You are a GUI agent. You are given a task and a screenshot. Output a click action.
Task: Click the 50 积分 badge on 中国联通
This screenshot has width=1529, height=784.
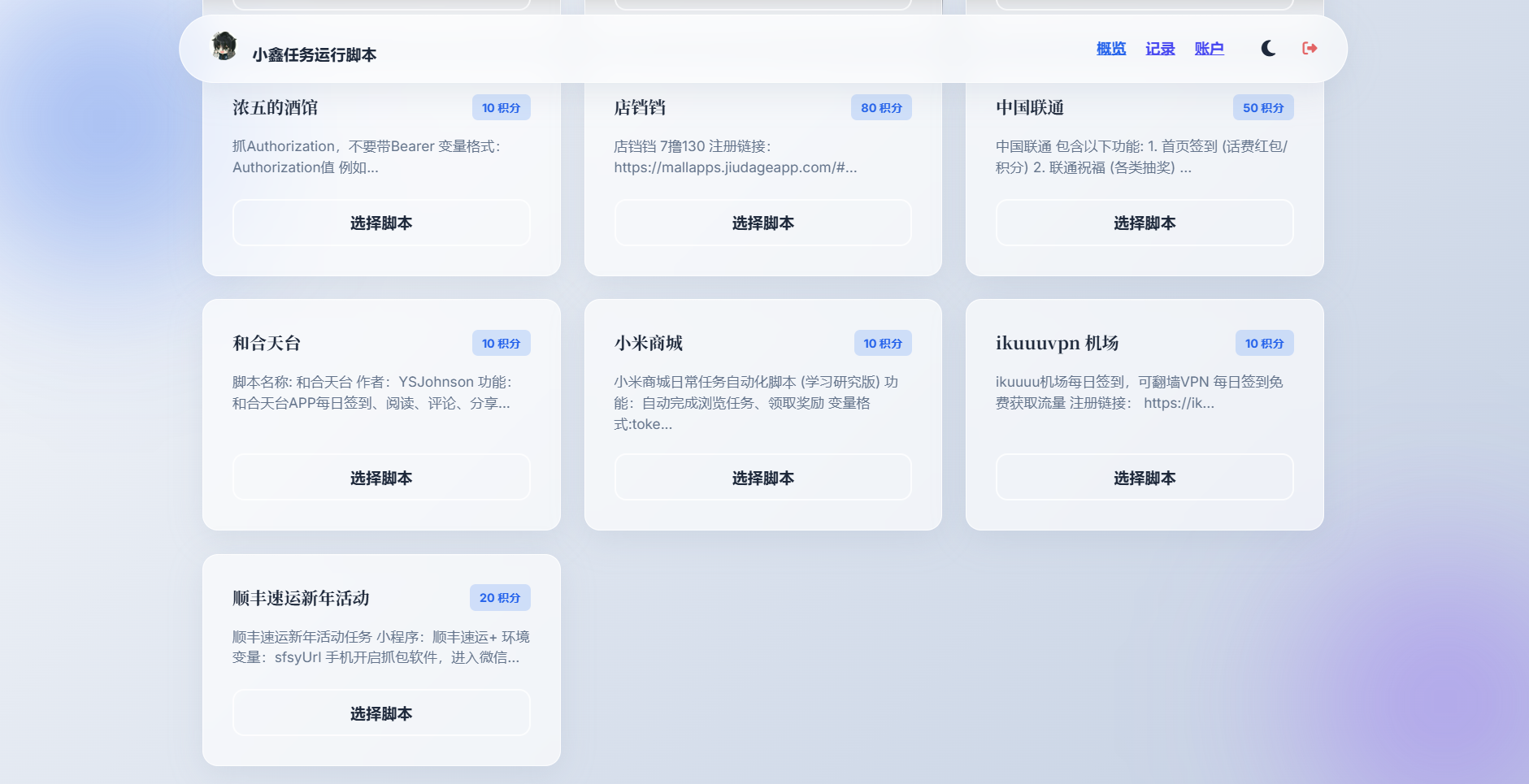tap(1263, 106)
